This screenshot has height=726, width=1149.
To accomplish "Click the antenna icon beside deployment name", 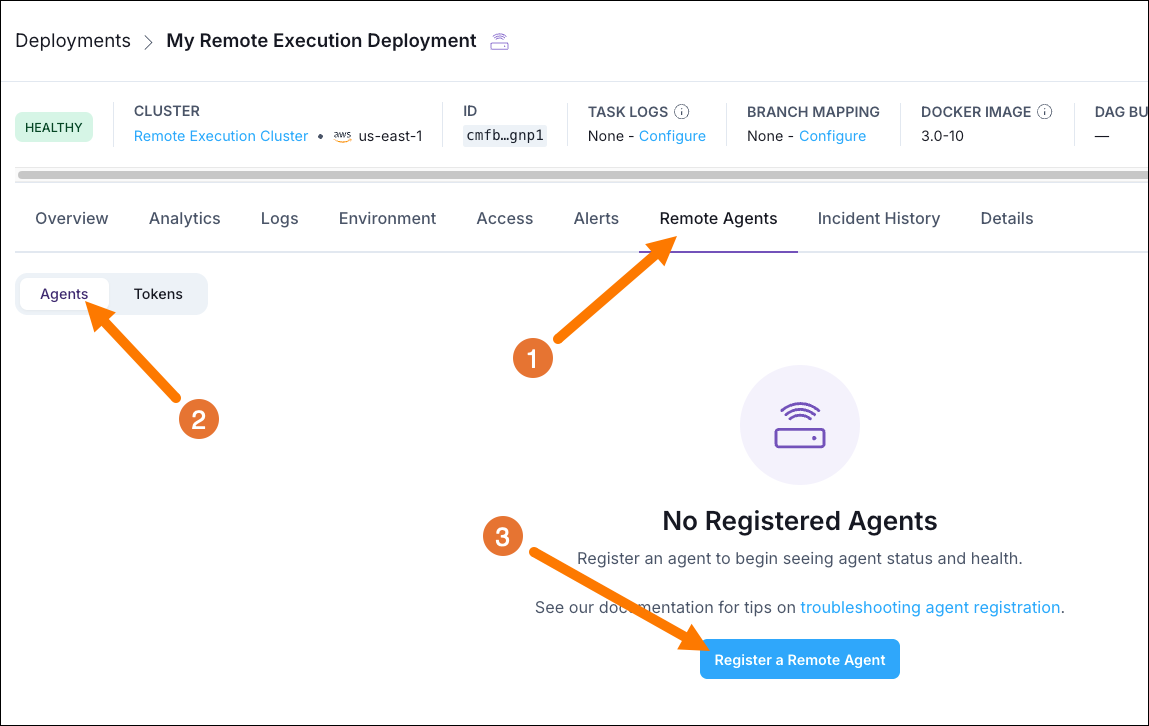I will (497, 41).
